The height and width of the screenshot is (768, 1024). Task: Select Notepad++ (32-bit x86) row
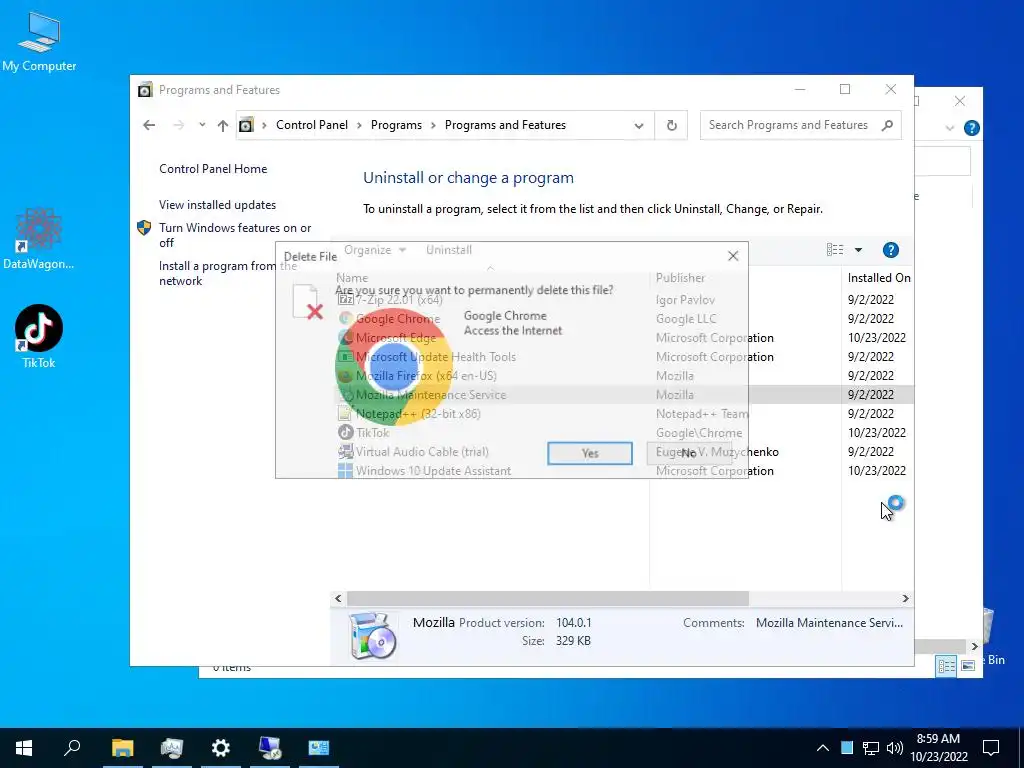624,413
